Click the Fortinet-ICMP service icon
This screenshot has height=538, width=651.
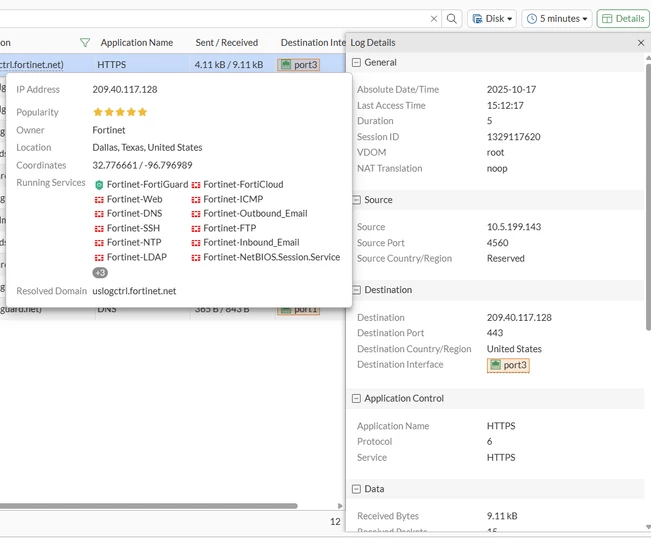point(196,200)
